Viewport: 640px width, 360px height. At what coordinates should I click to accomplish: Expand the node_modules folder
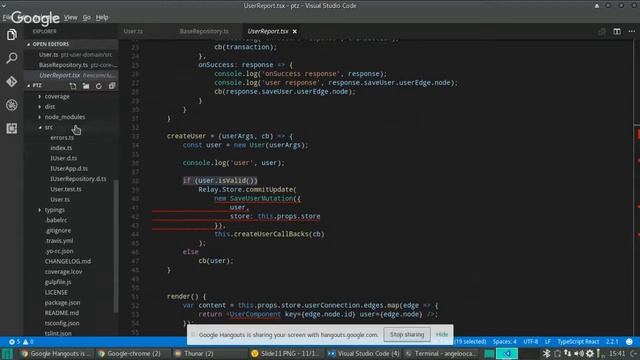coord(64,117)
